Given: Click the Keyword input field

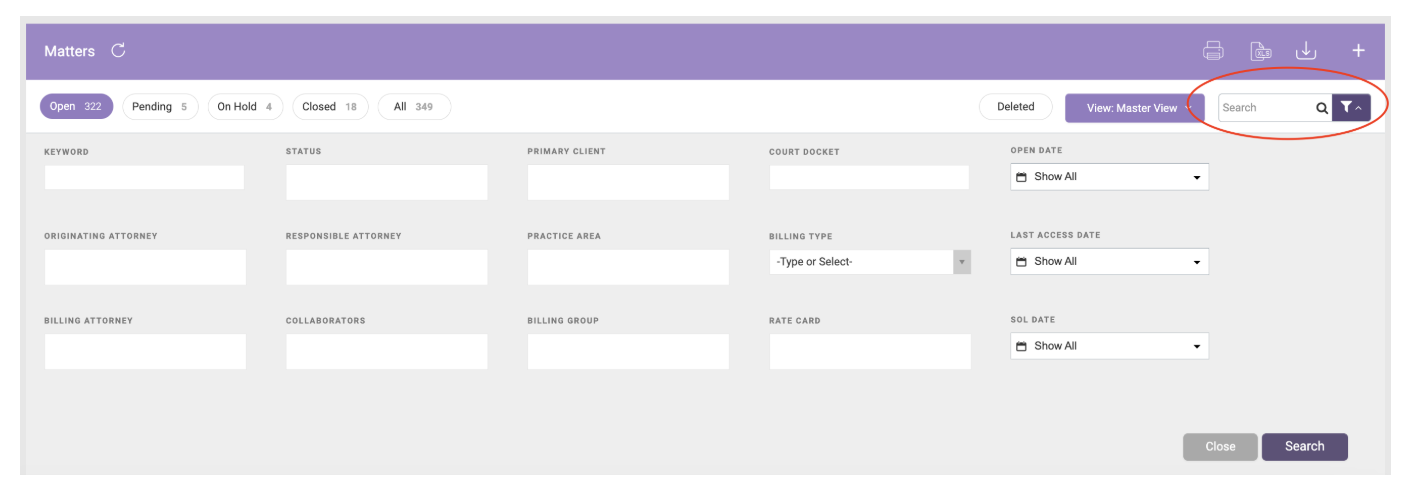Looking at the screenshot, I should tap(145, 177).
